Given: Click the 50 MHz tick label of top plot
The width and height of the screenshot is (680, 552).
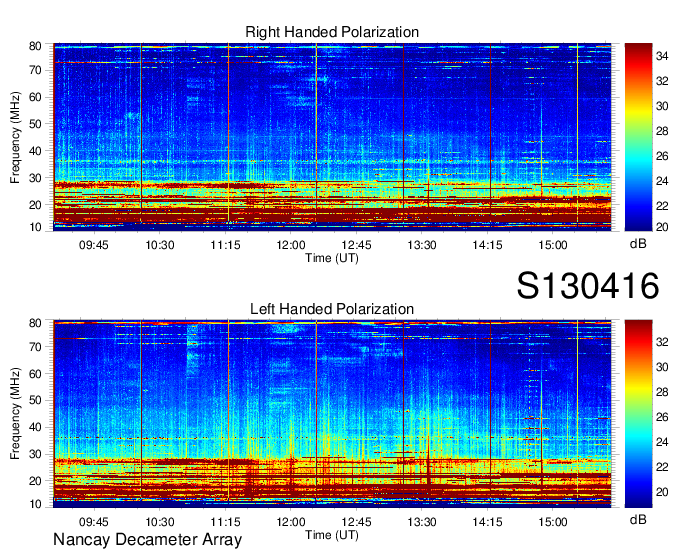Looking at the screenshot, I should (35, 124).
